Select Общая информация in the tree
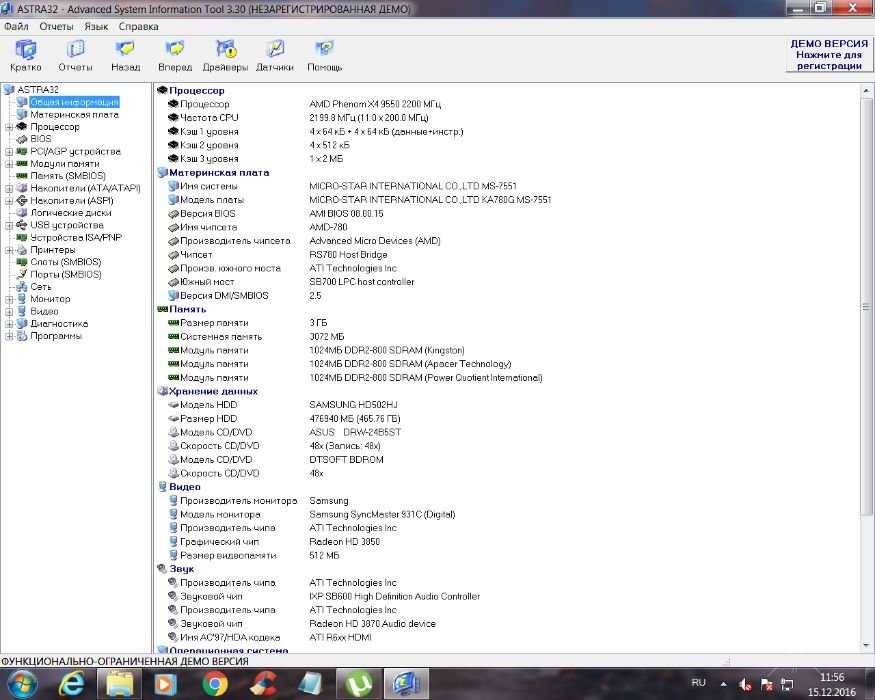The image size is (875, 700). 74,102
